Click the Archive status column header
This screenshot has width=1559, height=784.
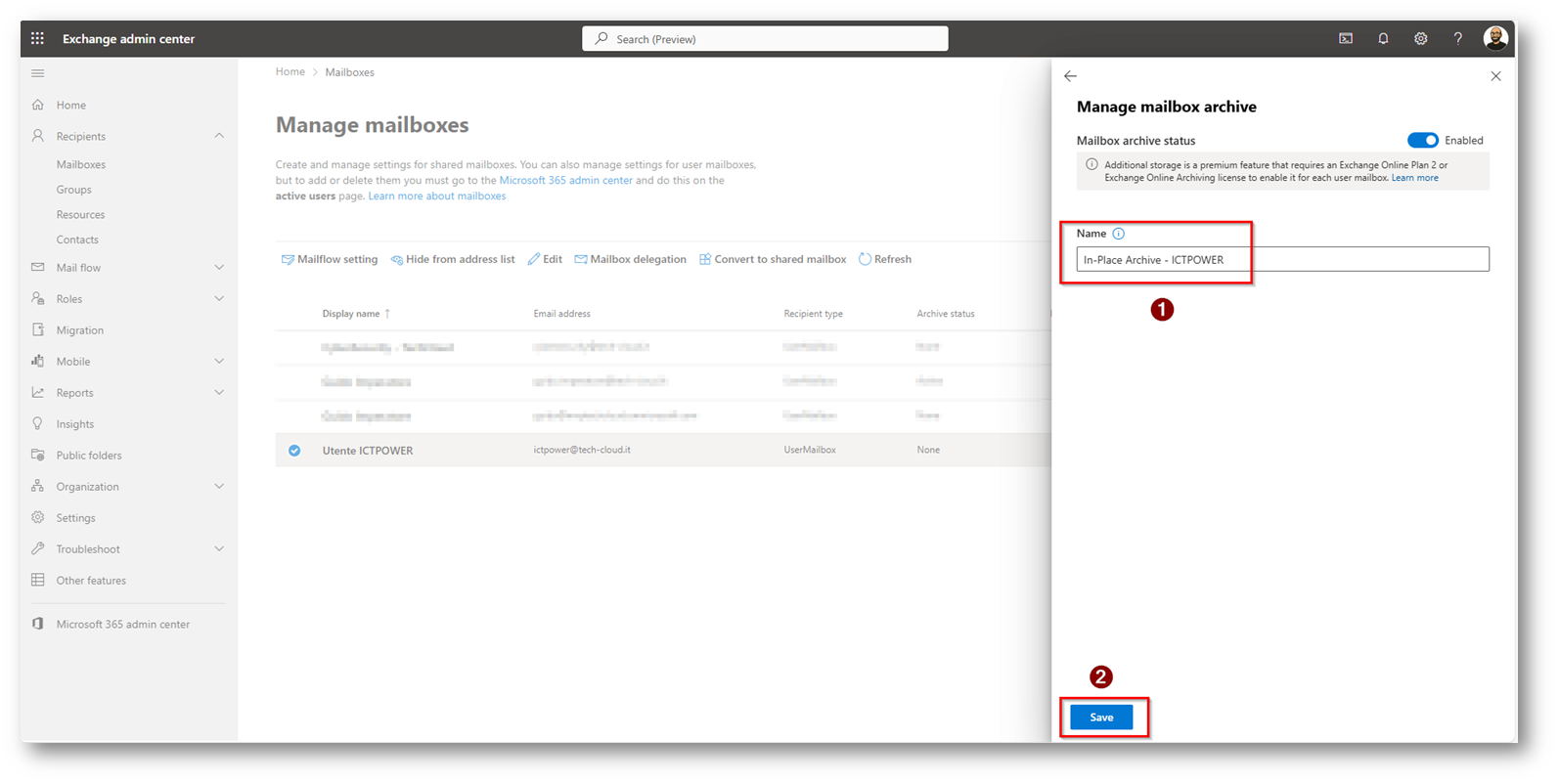click(946, 314)
